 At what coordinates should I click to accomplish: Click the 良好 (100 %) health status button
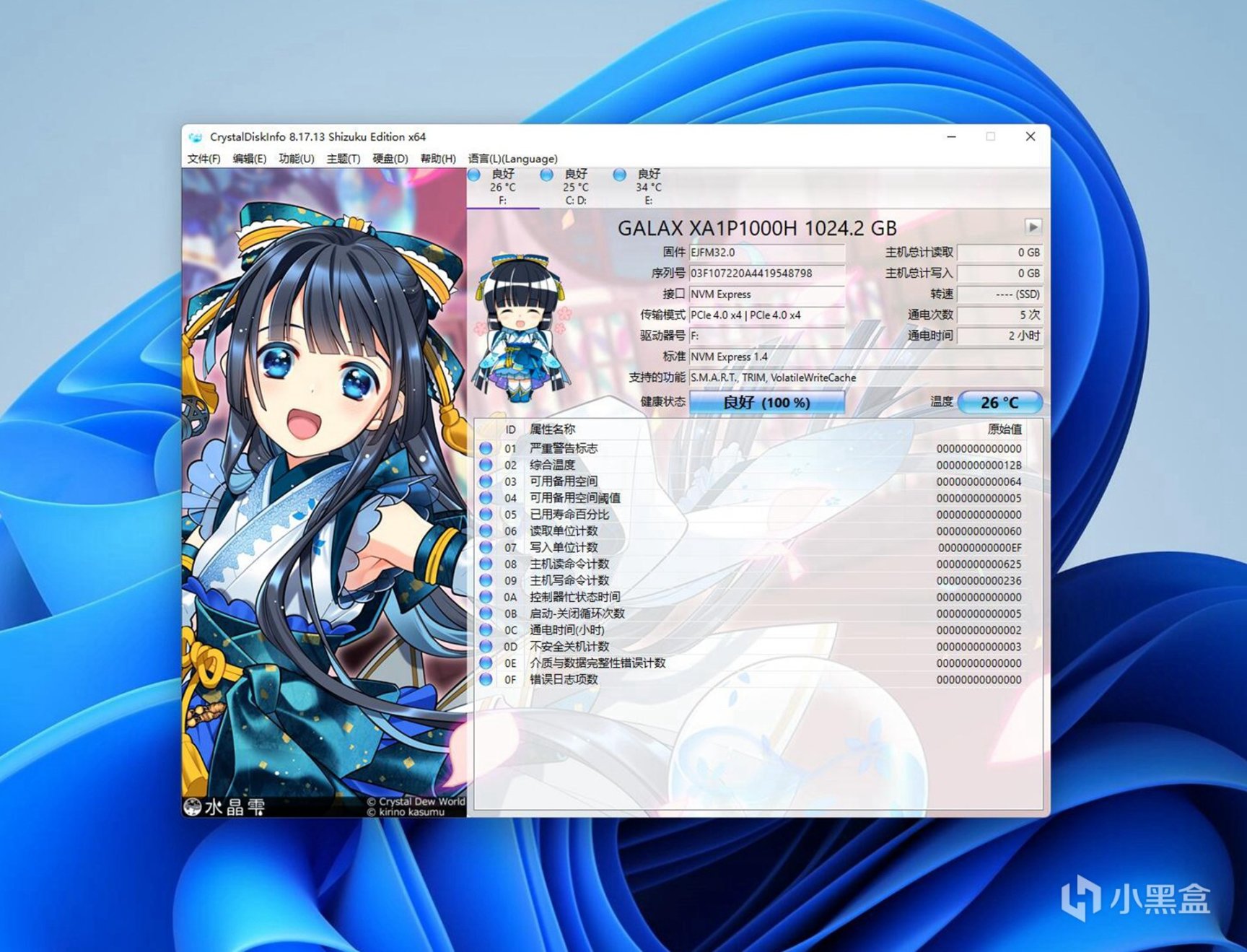click(x=767, y=402)
